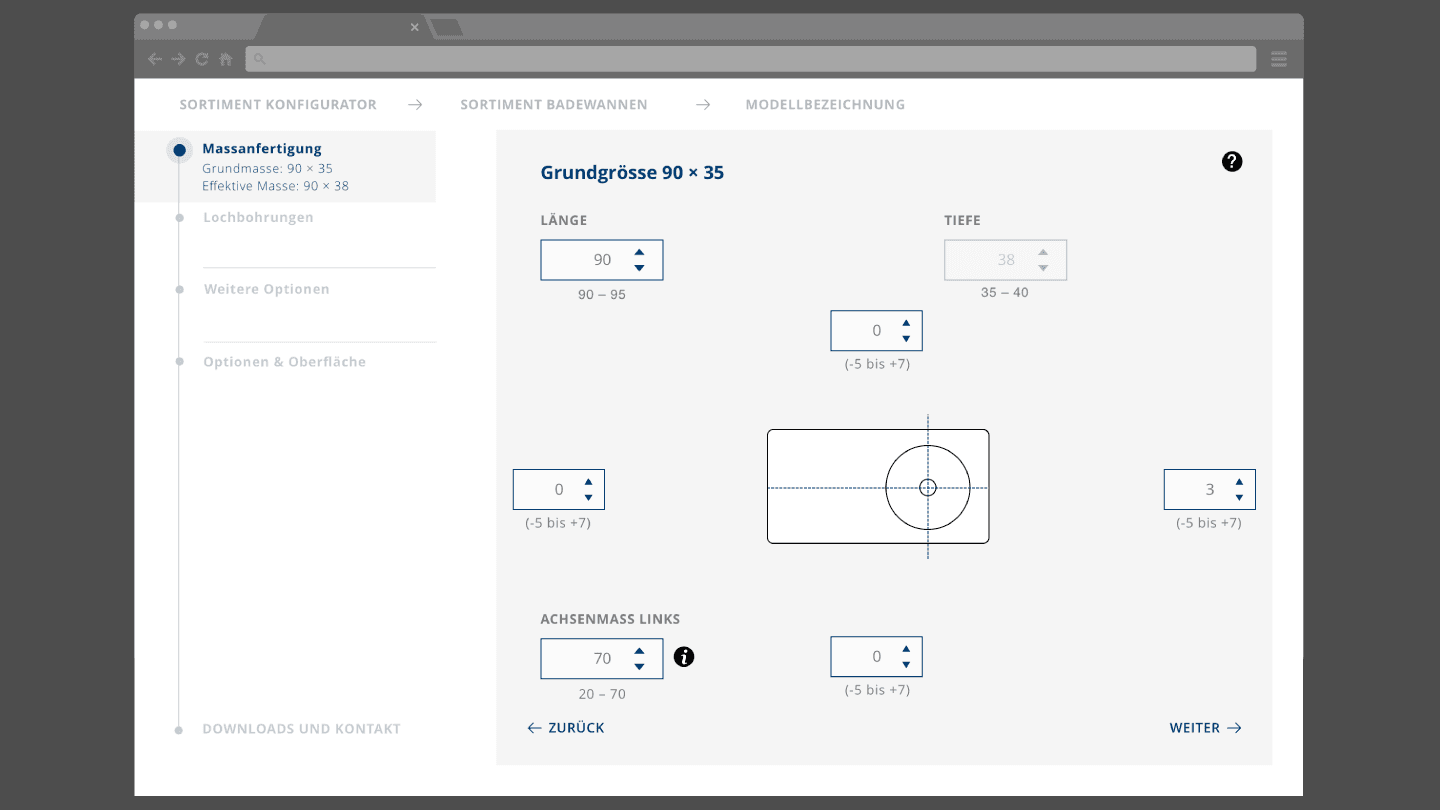Click the Weiter button
The height and width of the screenshot is (810, 1440).
[x=1205, y=728]
